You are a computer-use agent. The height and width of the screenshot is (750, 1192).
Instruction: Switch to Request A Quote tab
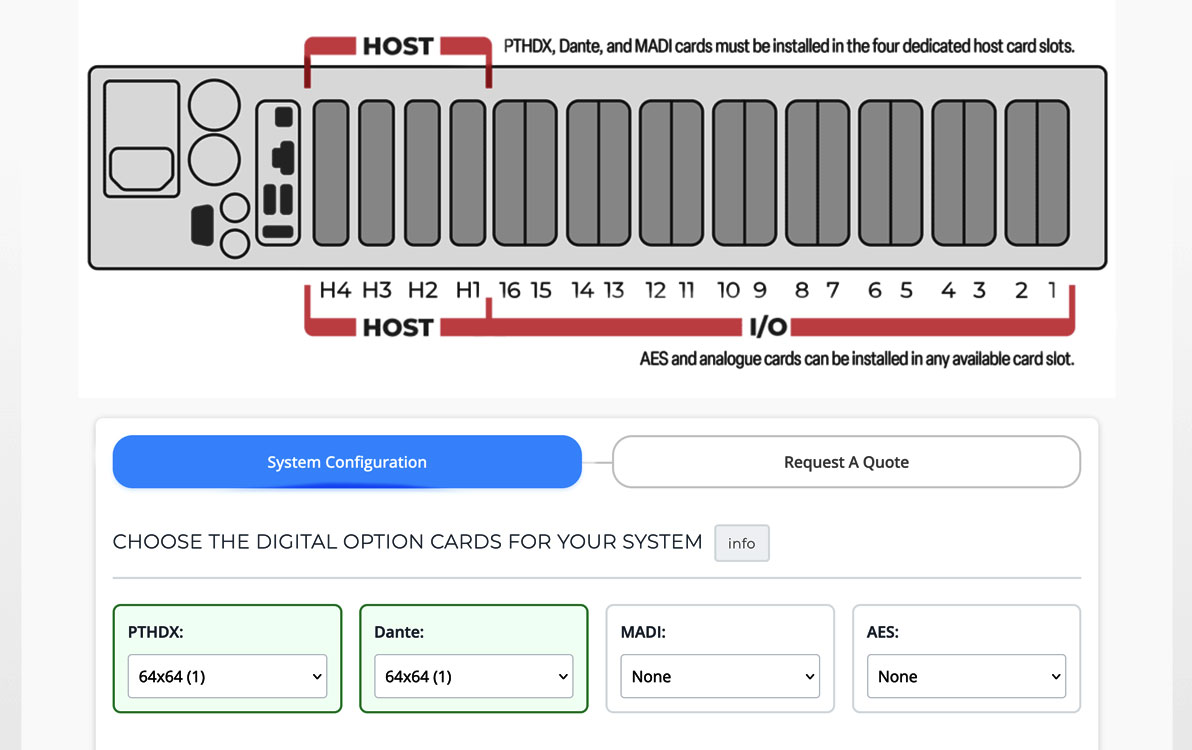click(x=846, y=462)
